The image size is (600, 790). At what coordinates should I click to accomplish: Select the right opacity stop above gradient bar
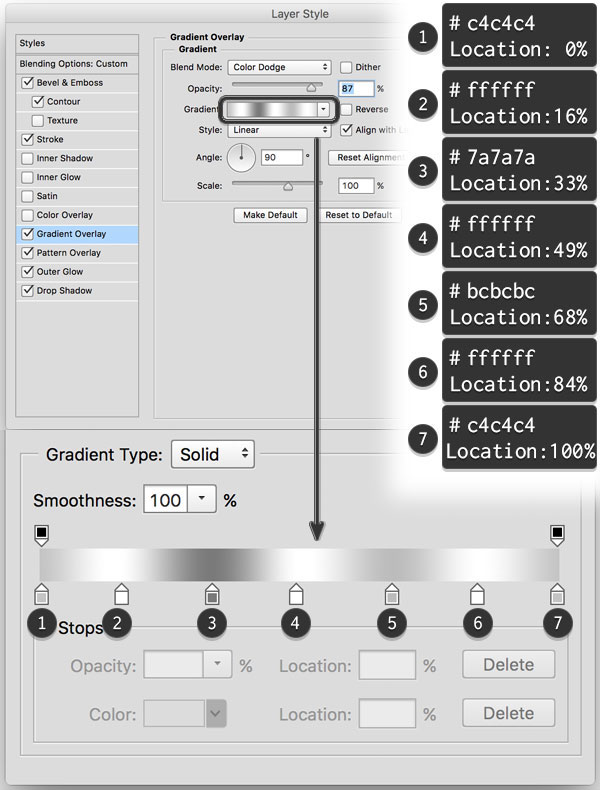pyautogui.click(x=557, y=536)
